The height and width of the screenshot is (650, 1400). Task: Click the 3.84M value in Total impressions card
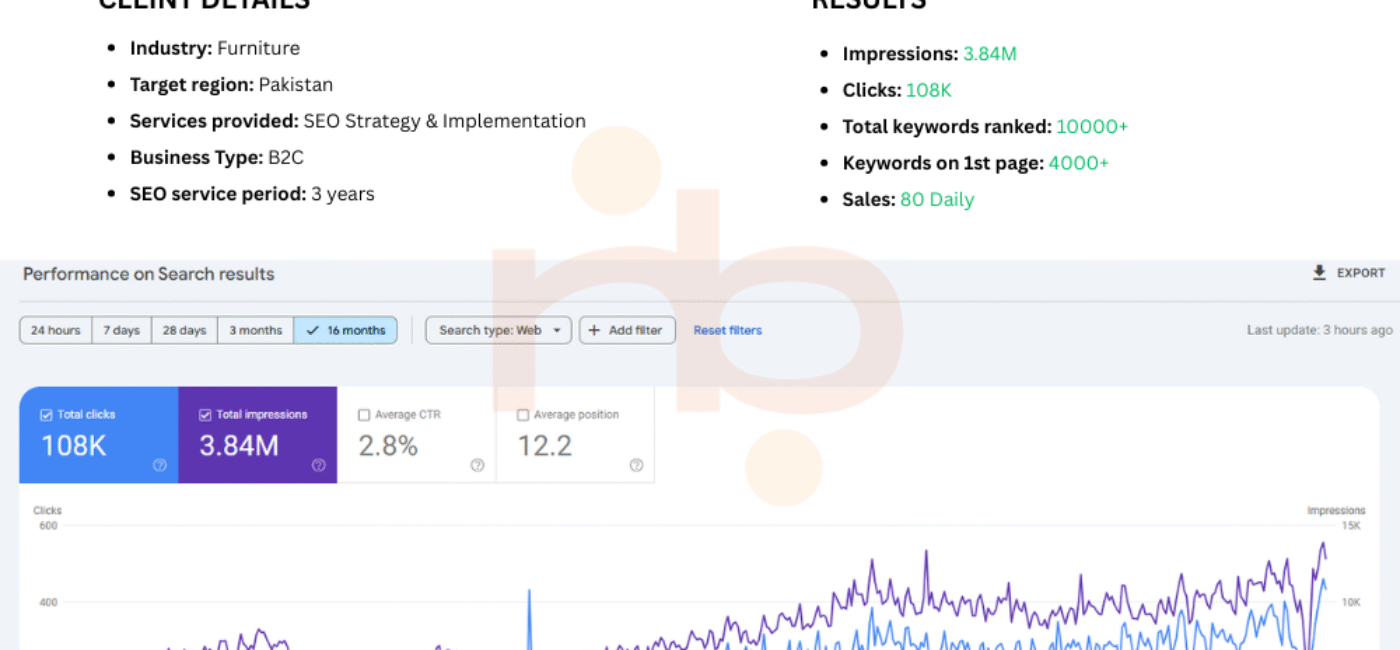tap(239, 446)
